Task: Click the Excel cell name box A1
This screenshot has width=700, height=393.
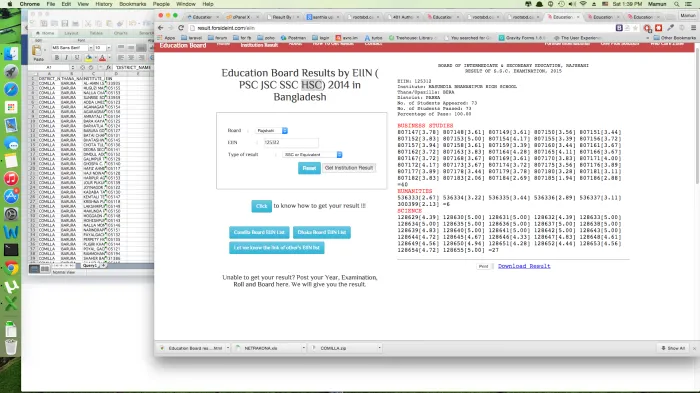Action: (x=49, y=67)
